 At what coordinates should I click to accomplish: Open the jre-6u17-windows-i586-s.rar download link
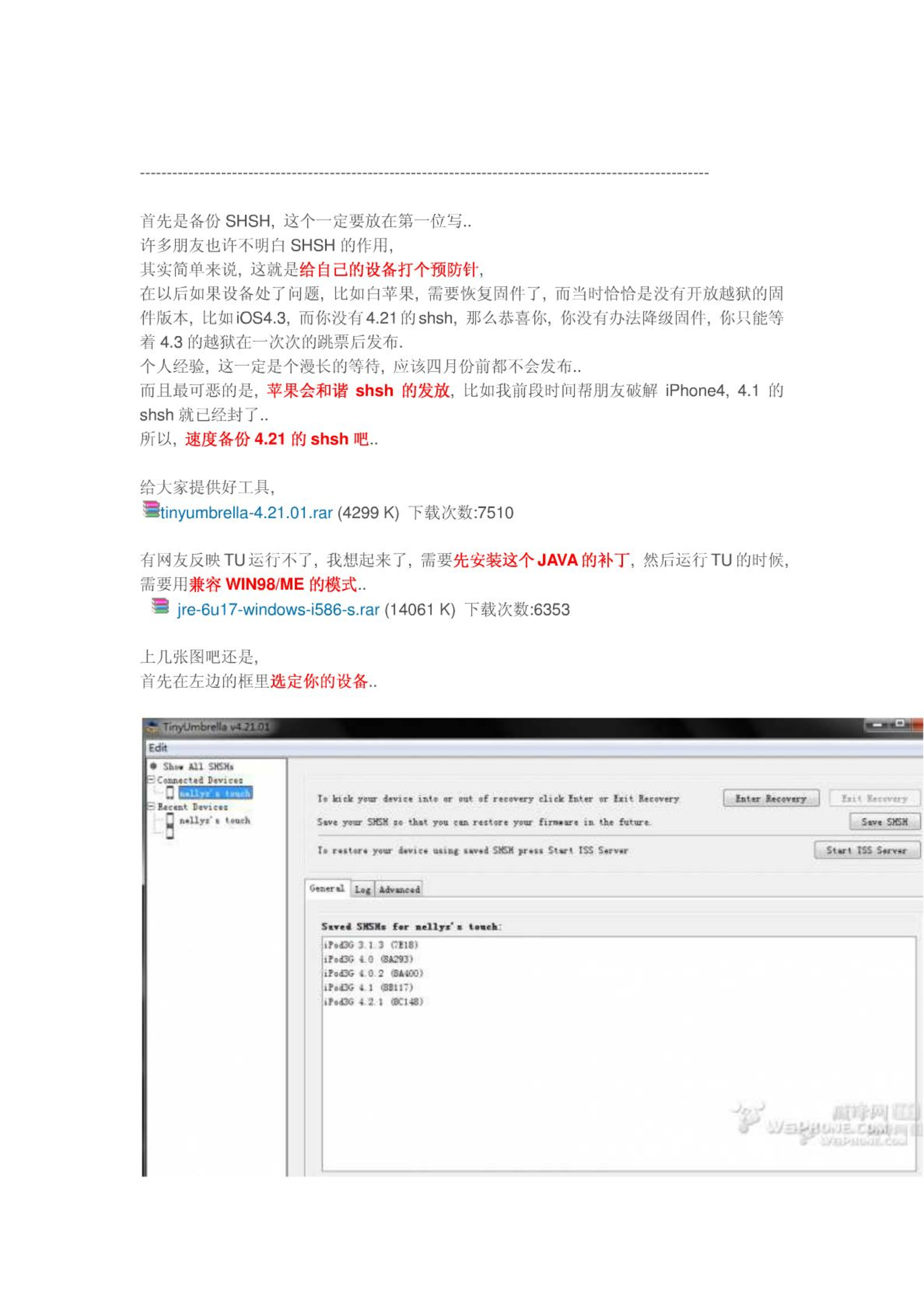tap(278, 610)
